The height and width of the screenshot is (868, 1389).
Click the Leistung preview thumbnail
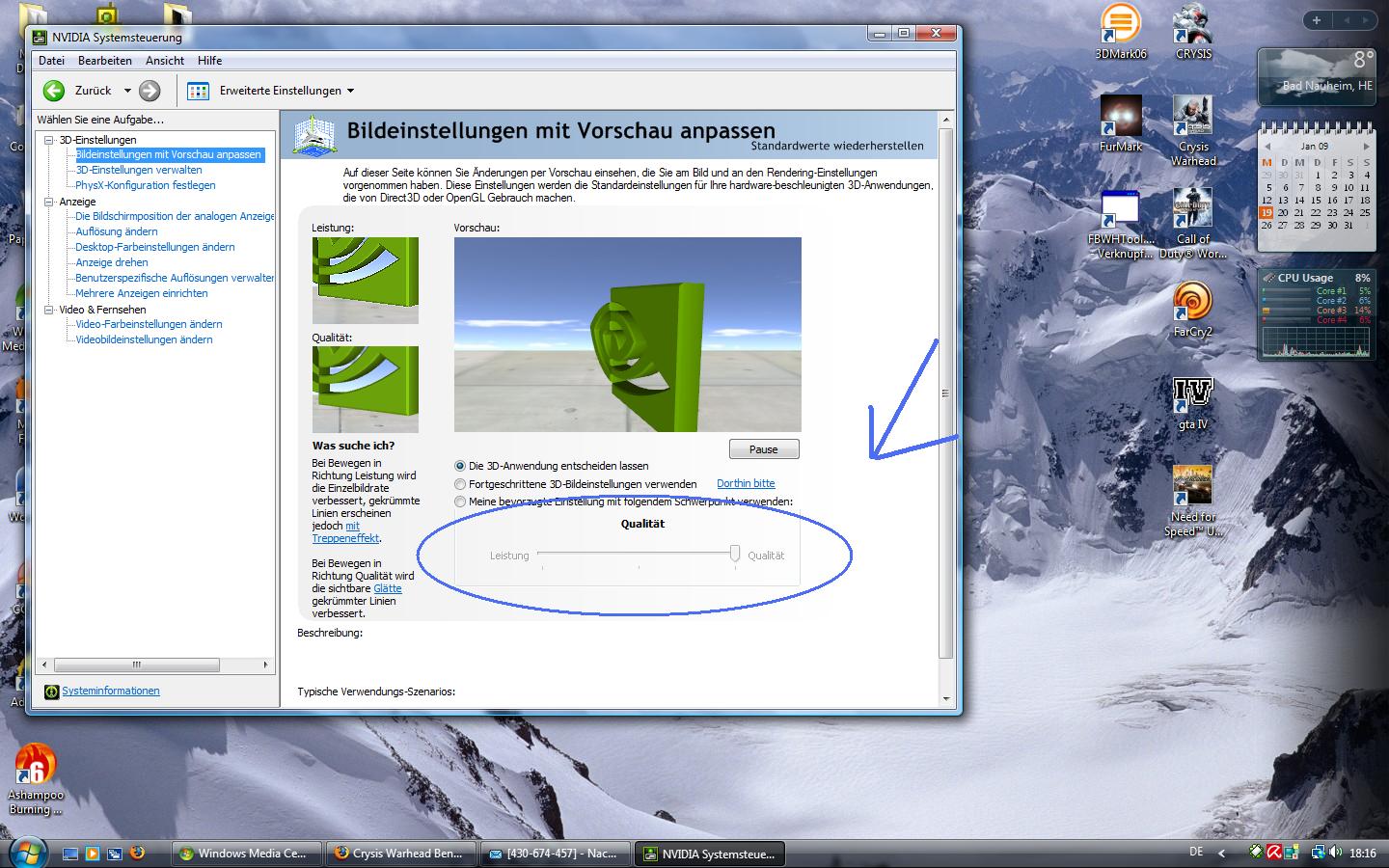coord(366,281)
